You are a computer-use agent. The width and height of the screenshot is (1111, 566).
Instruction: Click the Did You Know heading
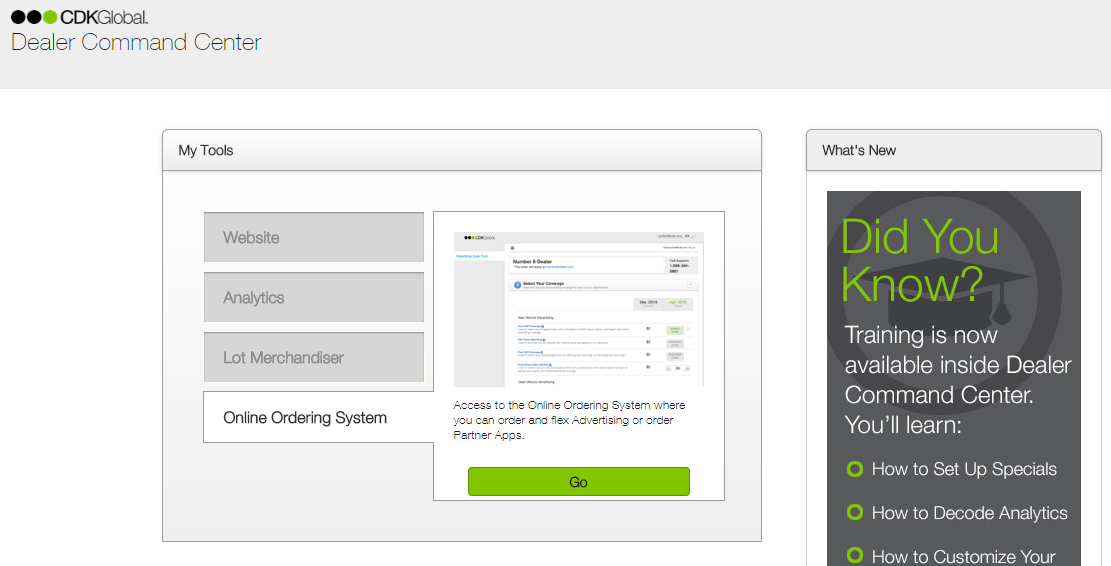(920, 260)
